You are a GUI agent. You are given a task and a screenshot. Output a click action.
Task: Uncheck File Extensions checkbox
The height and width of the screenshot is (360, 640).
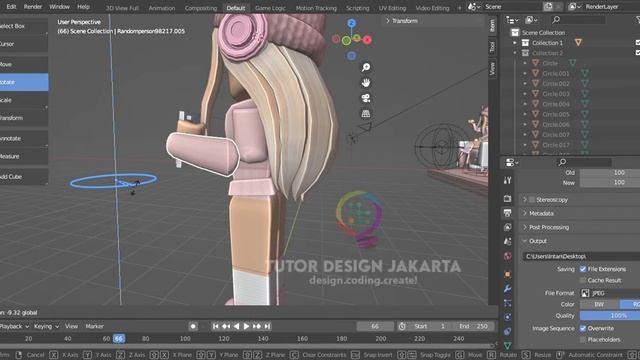(x=583, y=269)
